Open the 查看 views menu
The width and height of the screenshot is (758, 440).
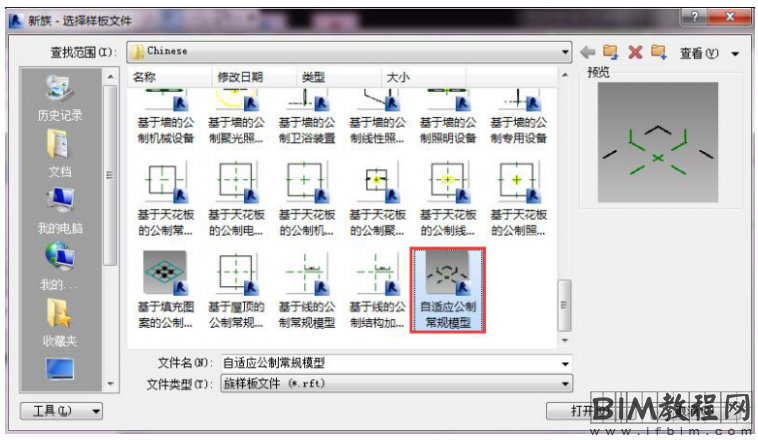point(699,53)
